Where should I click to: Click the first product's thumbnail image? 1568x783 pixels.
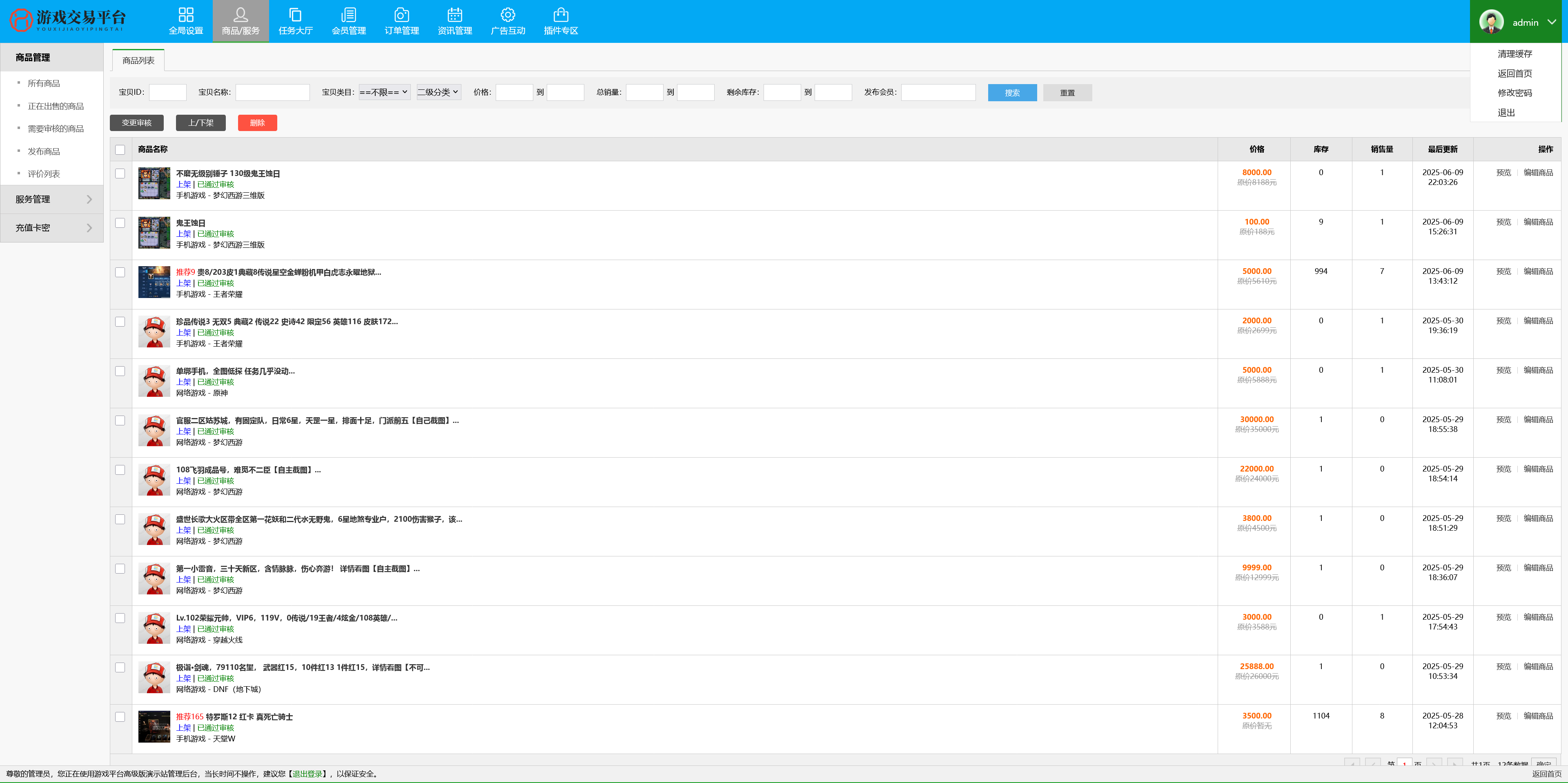154,184
